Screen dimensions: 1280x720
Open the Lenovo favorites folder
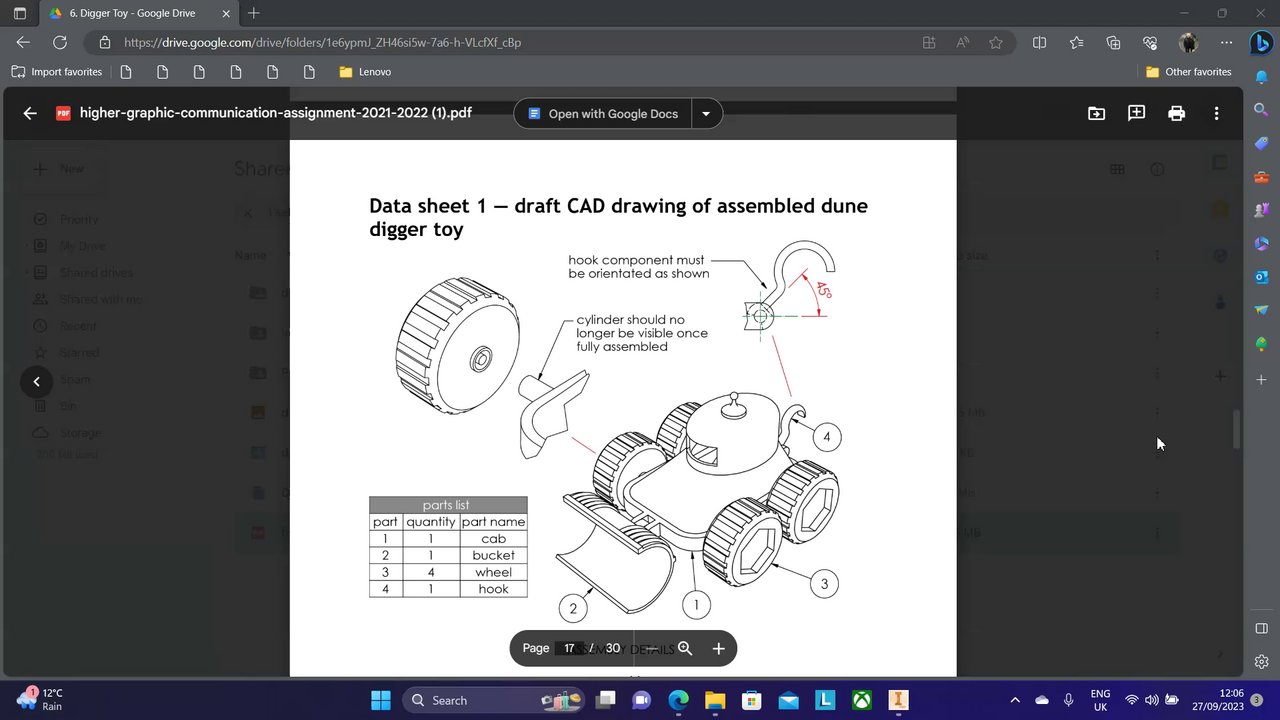(x=365, y=72)
